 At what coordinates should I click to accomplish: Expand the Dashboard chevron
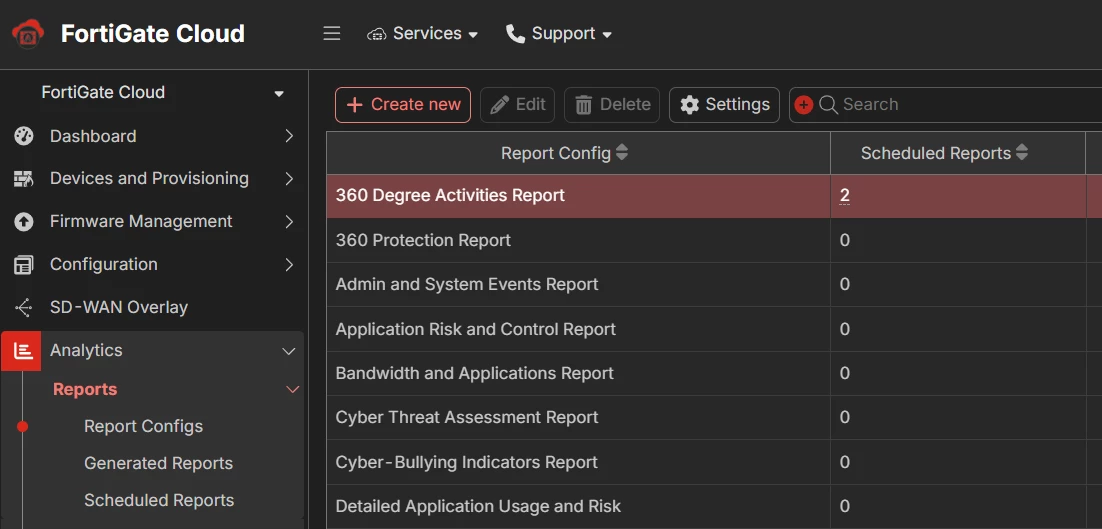(289, 136)
